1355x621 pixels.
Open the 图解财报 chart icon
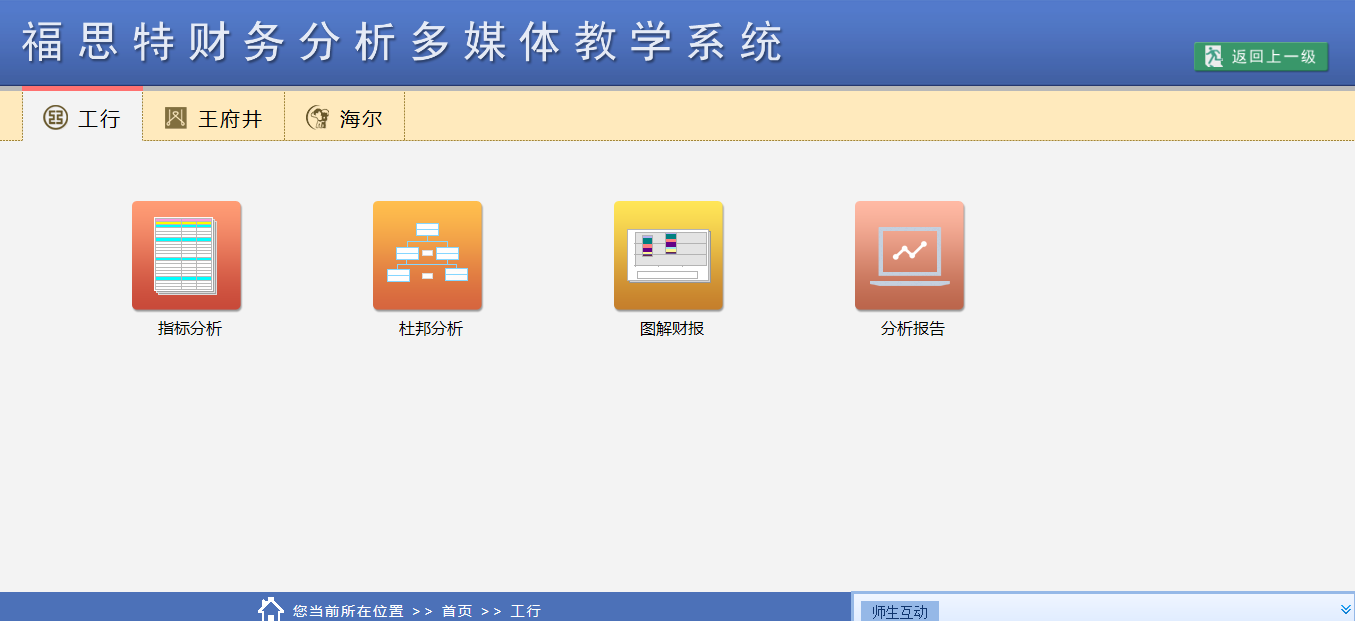(668, 255)
